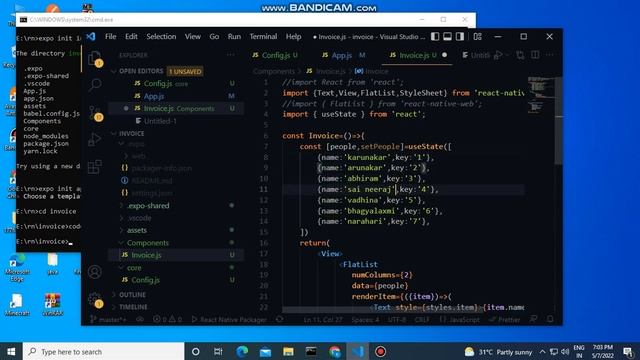Click Ln 11, Col 27 cursor position
This screenshot has height=360, width=640.
[323, 320]
